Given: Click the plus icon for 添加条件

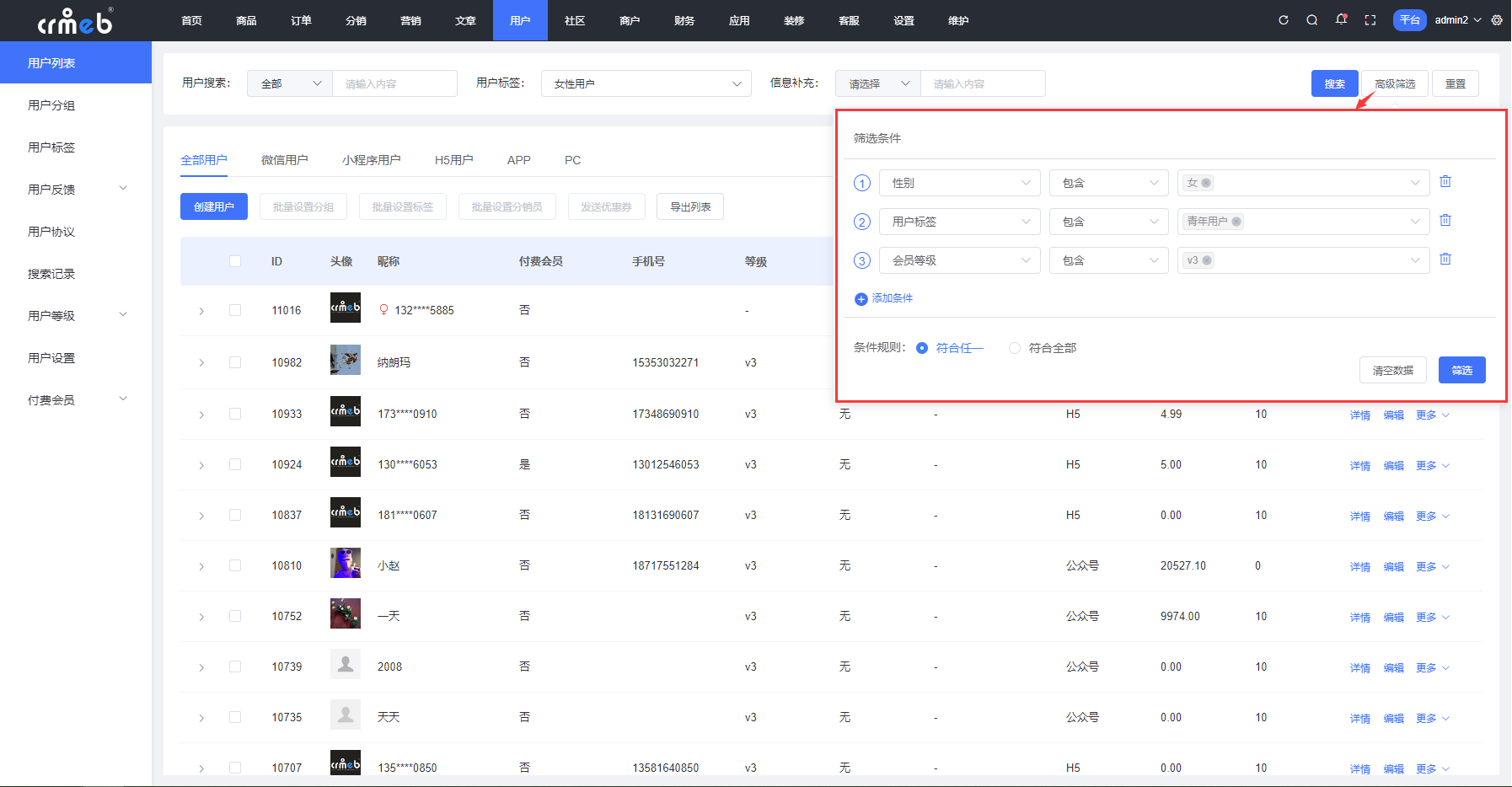Looking at the screenshot, I should pyautogui.click(x=861, y=299).
